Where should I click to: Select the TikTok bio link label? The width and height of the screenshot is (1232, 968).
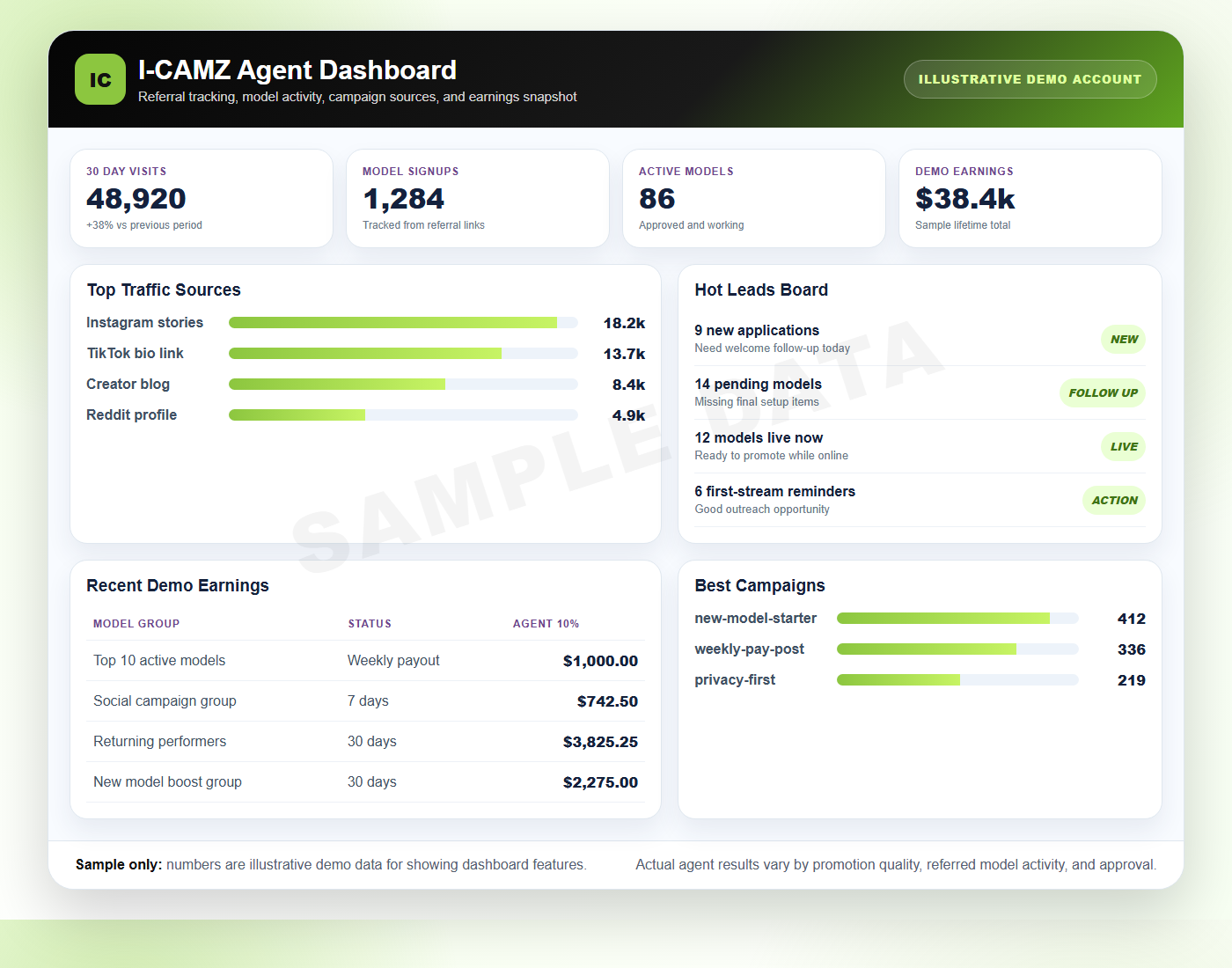[135, 354]
